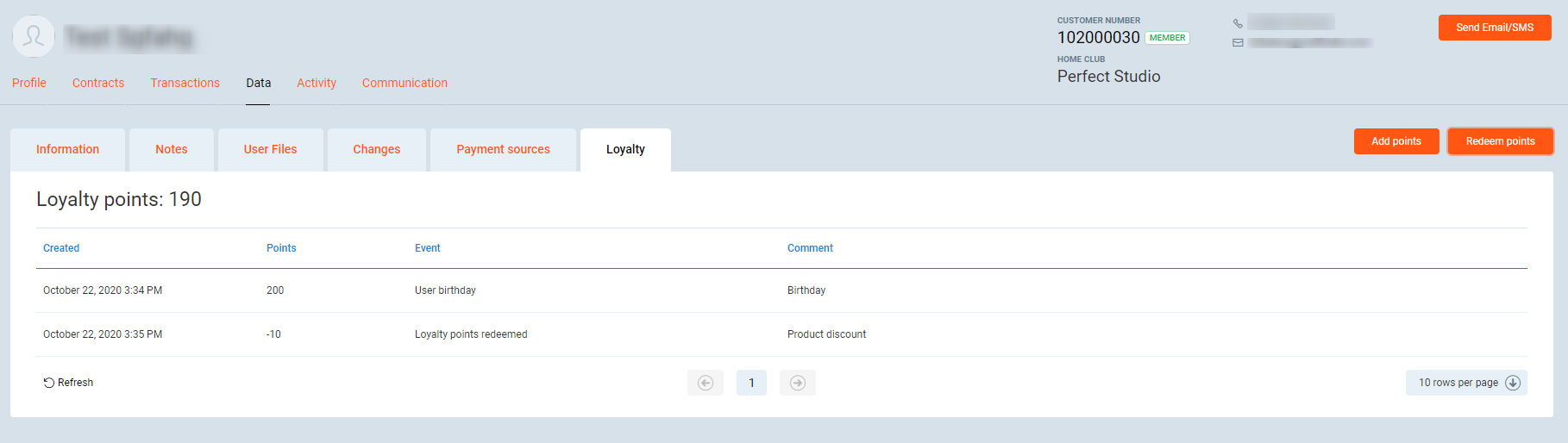This screenshot has height=443, width=1568.
Task: Click the Refresh icon below the table
Action: 49,383
